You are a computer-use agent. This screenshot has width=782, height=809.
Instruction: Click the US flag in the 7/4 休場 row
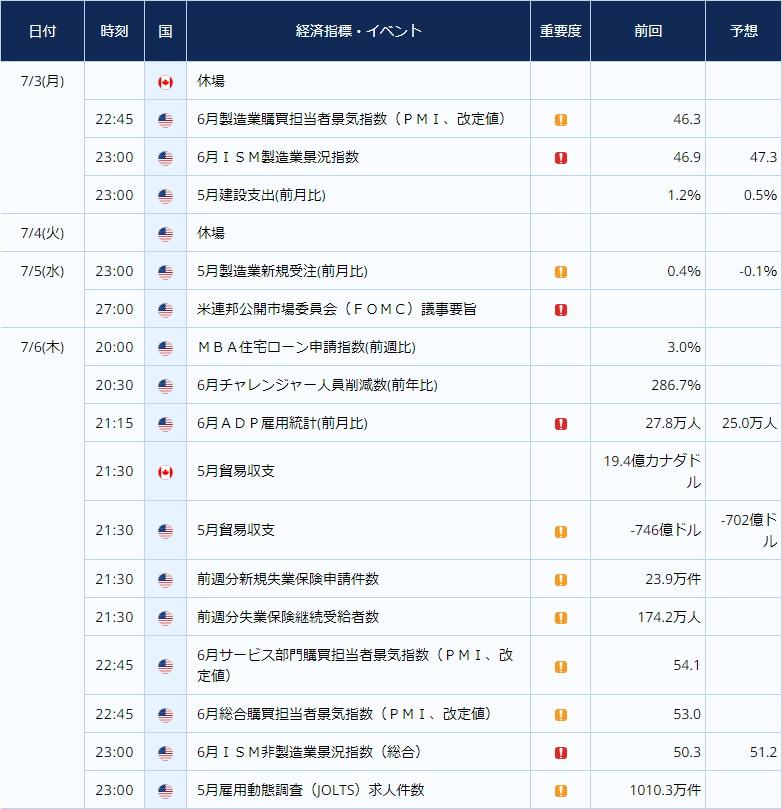coord(165,234)
